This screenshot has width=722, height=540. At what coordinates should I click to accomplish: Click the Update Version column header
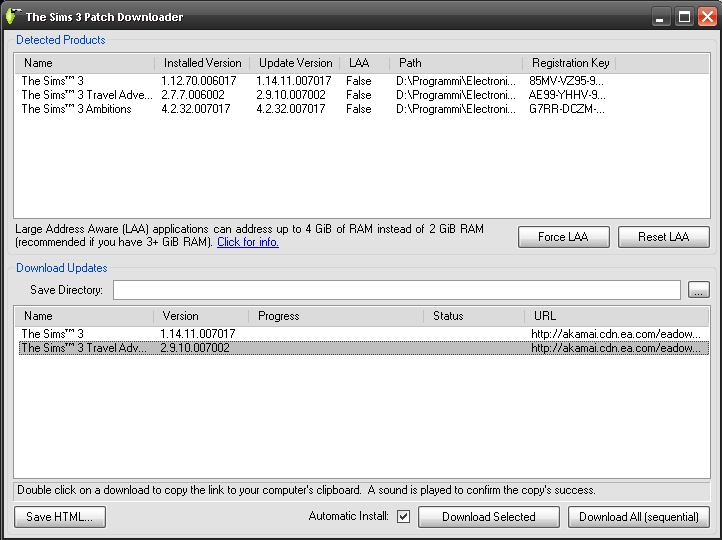[x=295, y=63]
